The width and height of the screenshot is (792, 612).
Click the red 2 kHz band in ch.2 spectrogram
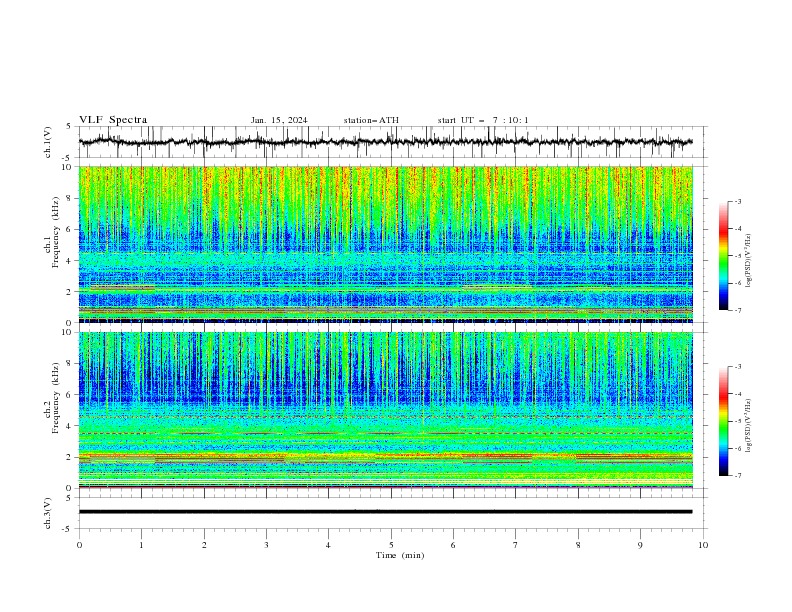(x=386, y=457)
